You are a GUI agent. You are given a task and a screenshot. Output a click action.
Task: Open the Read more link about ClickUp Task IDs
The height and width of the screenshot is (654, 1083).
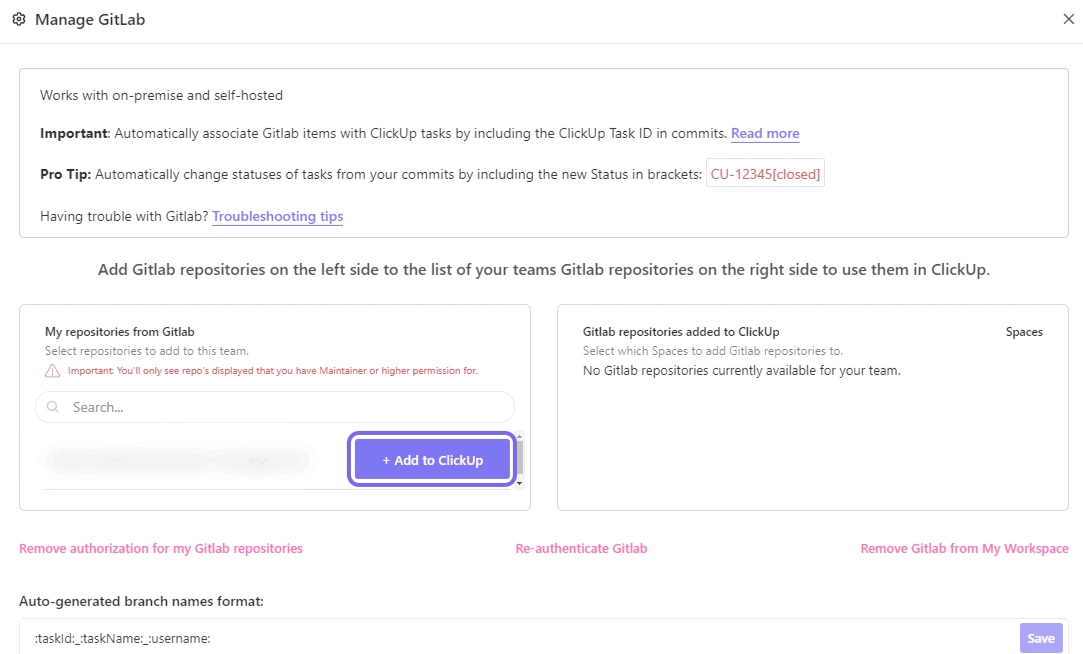click(765, 133)
